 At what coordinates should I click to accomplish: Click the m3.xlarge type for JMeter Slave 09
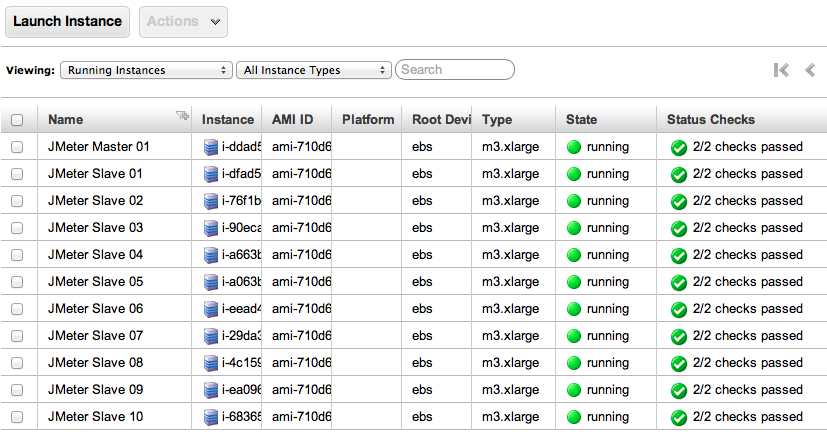(x=510, y=389)
